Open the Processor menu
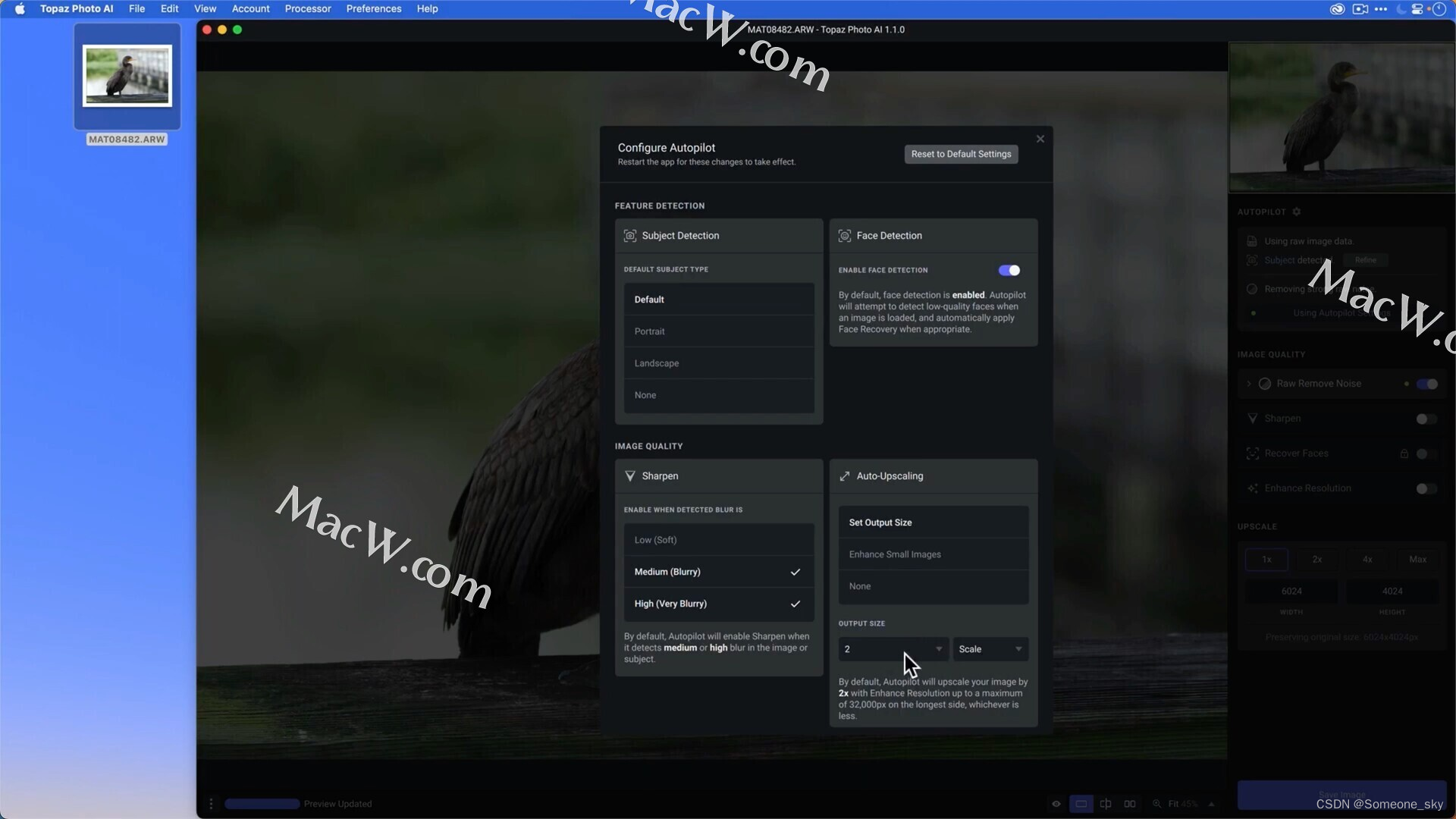 click(308, 9)
